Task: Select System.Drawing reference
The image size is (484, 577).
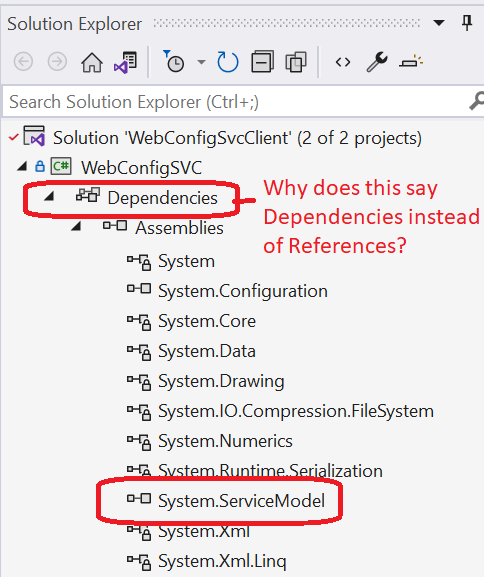Action: click(x=221, y=382)
